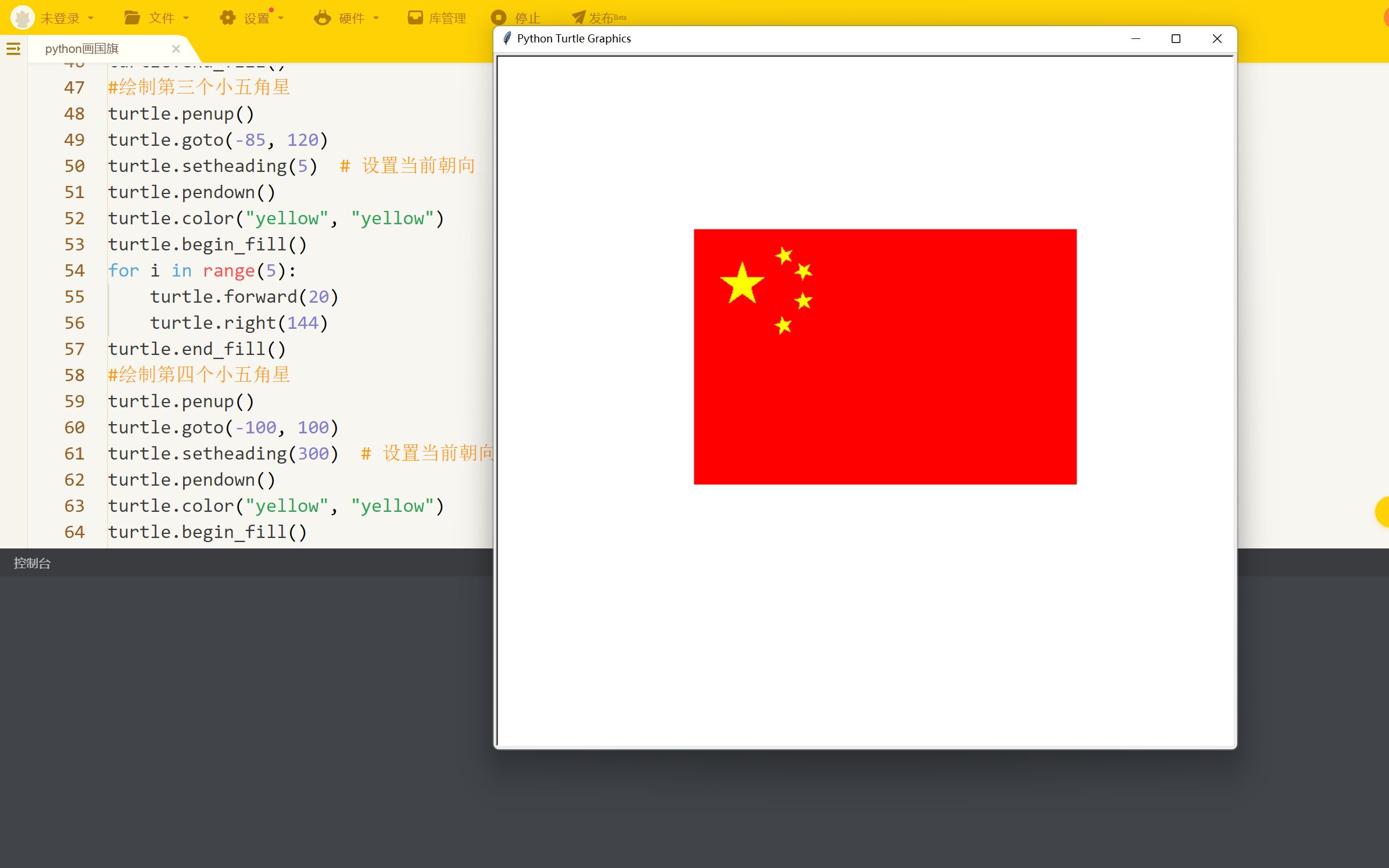Click the 库管理 box icon
1389x868 pixels.
(415, 18)
